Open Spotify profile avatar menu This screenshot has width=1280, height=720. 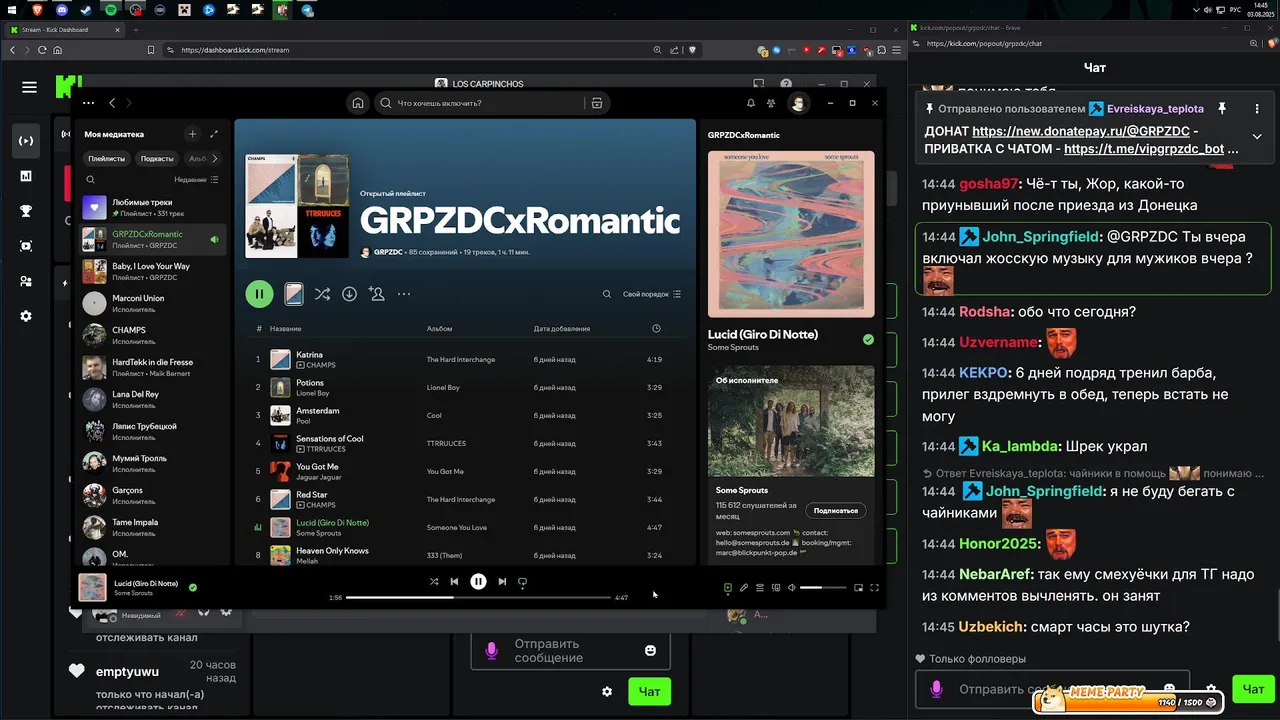[798, 103]
